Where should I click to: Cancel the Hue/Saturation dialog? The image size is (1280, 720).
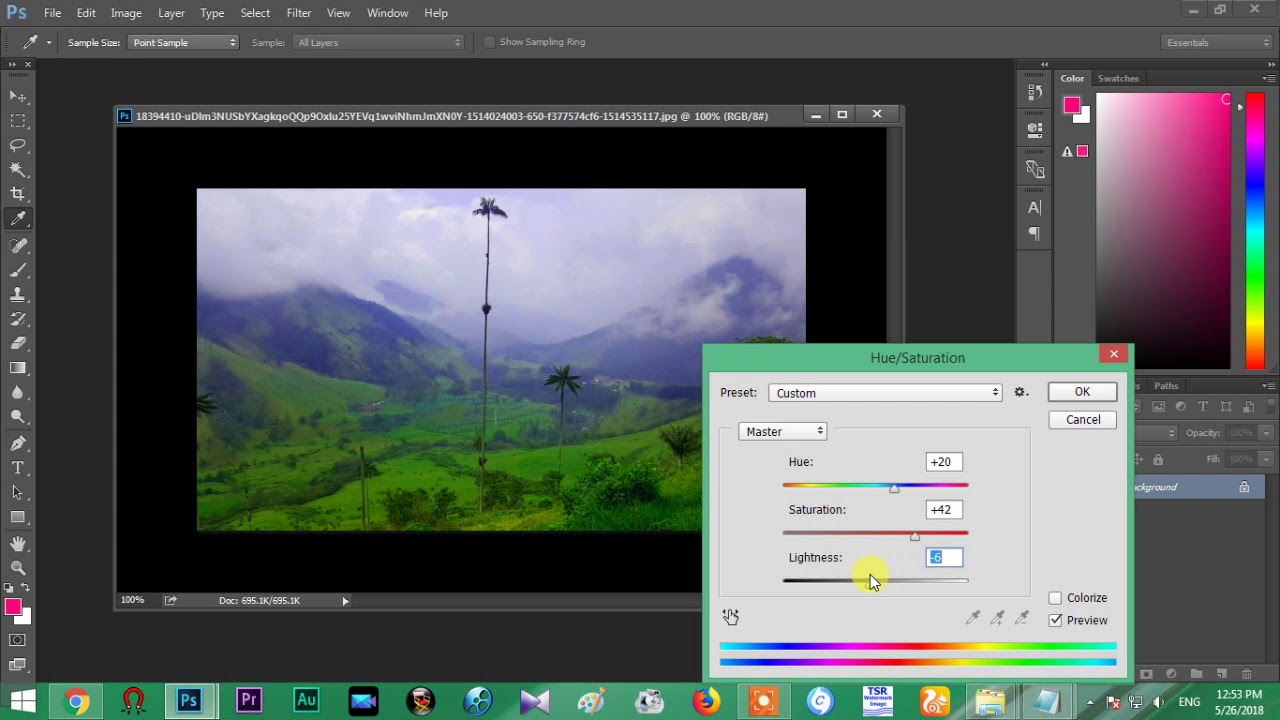pyautogui.click(x=1082, y=420)
